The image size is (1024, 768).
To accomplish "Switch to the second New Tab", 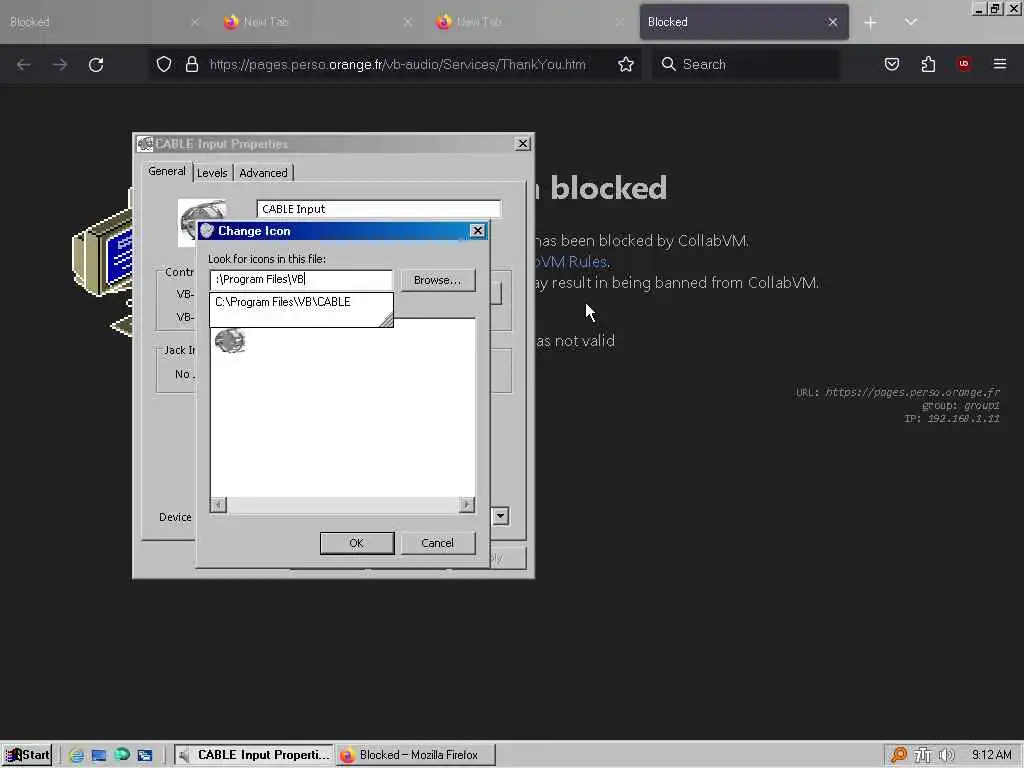I will (x=530, y=22).
